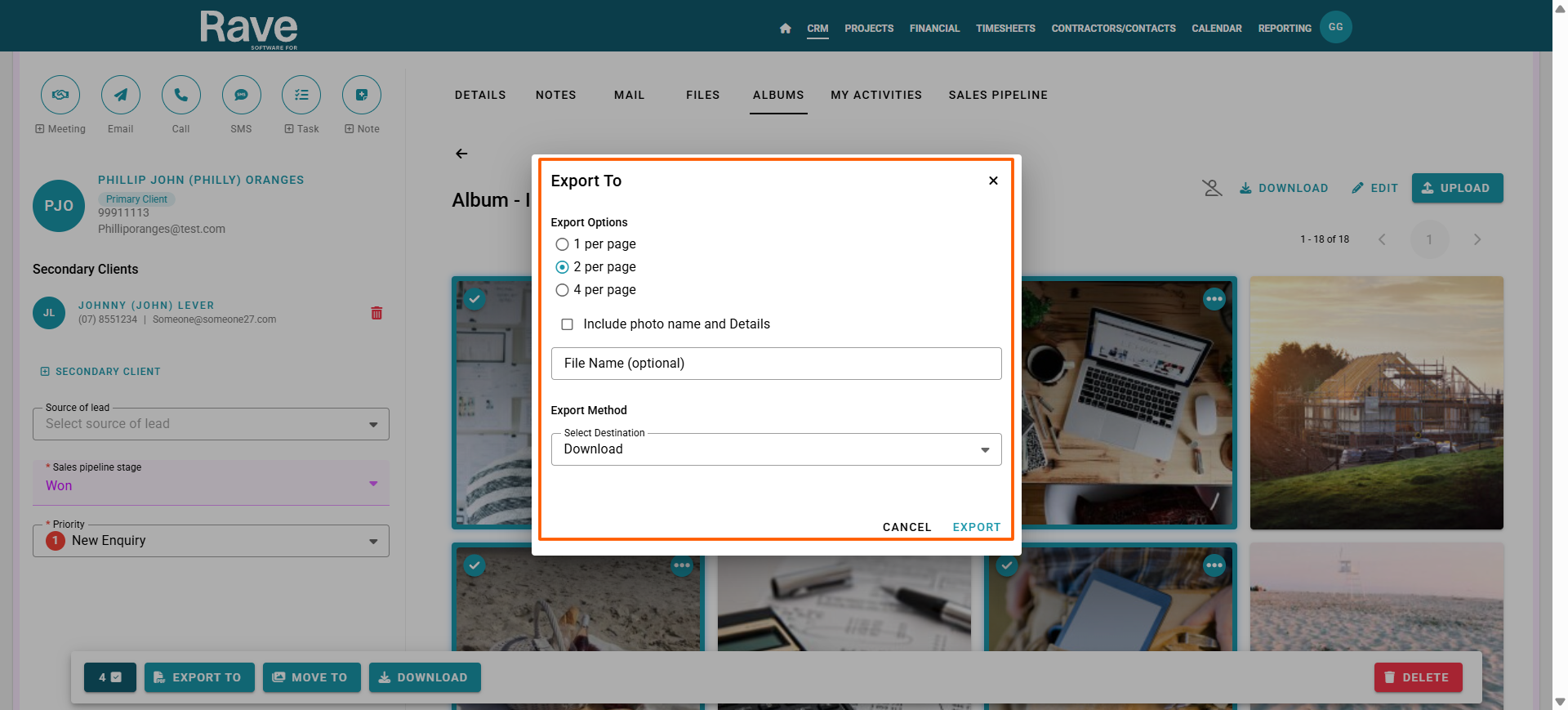Click the PJO client avatar
This screenshot has width=1568, height=710.
tap(59, 206)
